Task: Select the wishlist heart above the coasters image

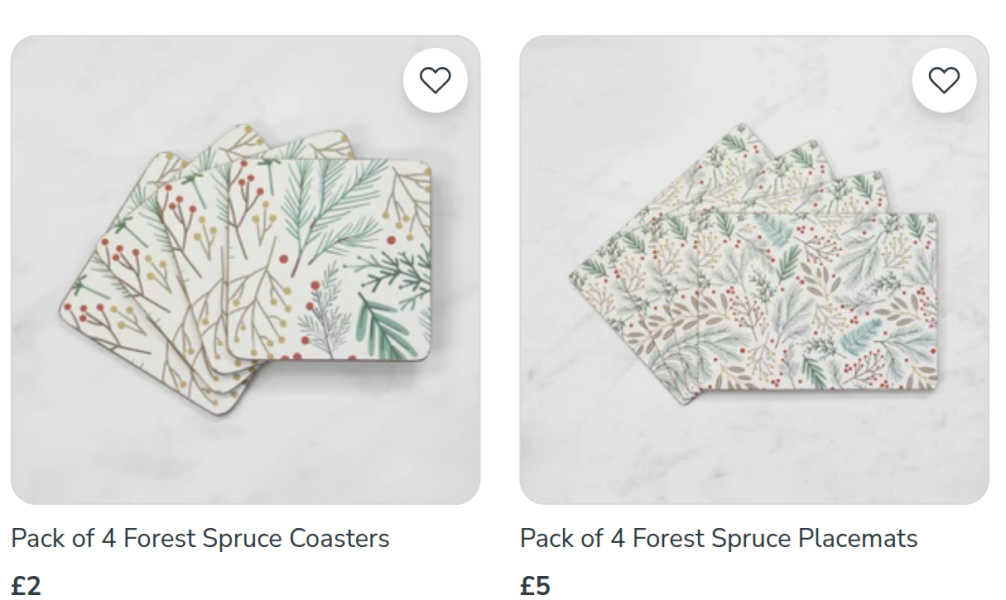Action: (434, 82)
